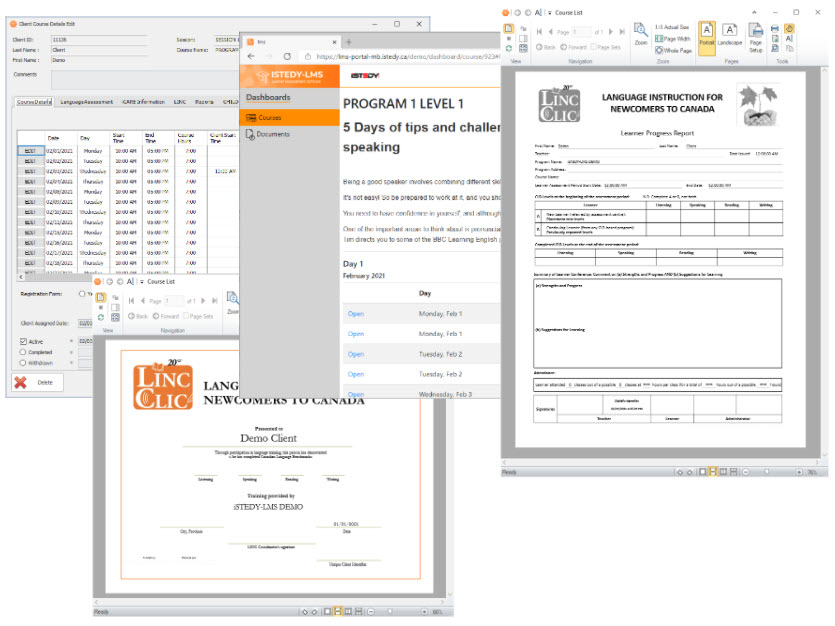Viewport: 835px width, 626px height.
Task: Go to first page in certificate viewer window
Action: click(131, 301)
